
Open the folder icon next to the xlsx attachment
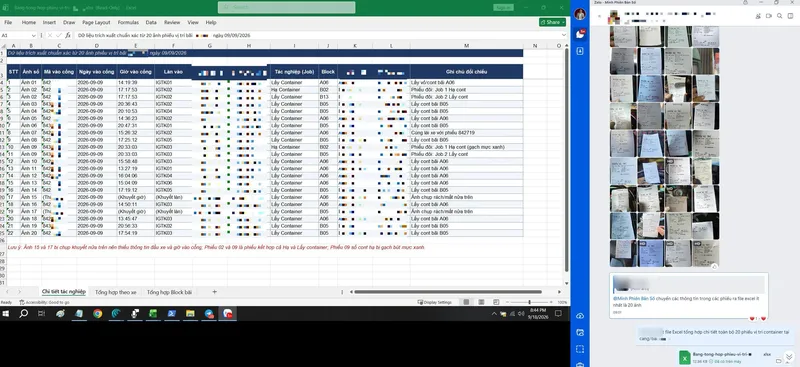point(779,360)
